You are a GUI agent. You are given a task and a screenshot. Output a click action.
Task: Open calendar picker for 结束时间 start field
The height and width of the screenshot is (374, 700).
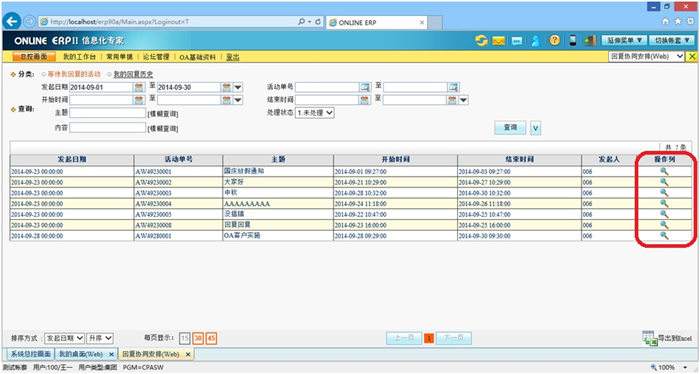(x=365, y=100)
